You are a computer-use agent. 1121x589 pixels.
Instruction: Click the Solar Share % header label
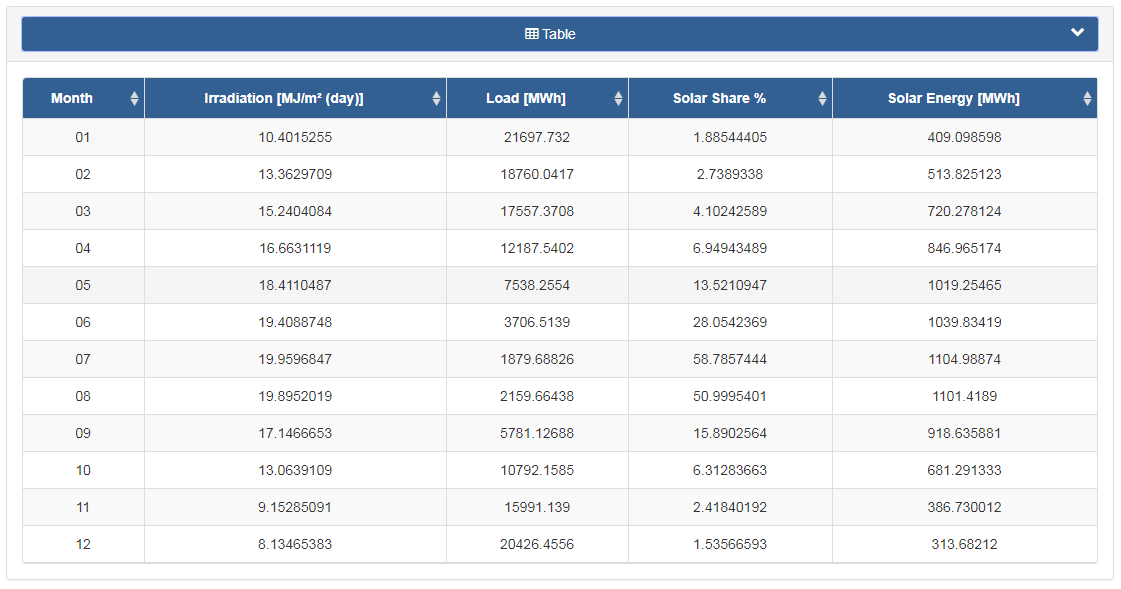[719, 99]
